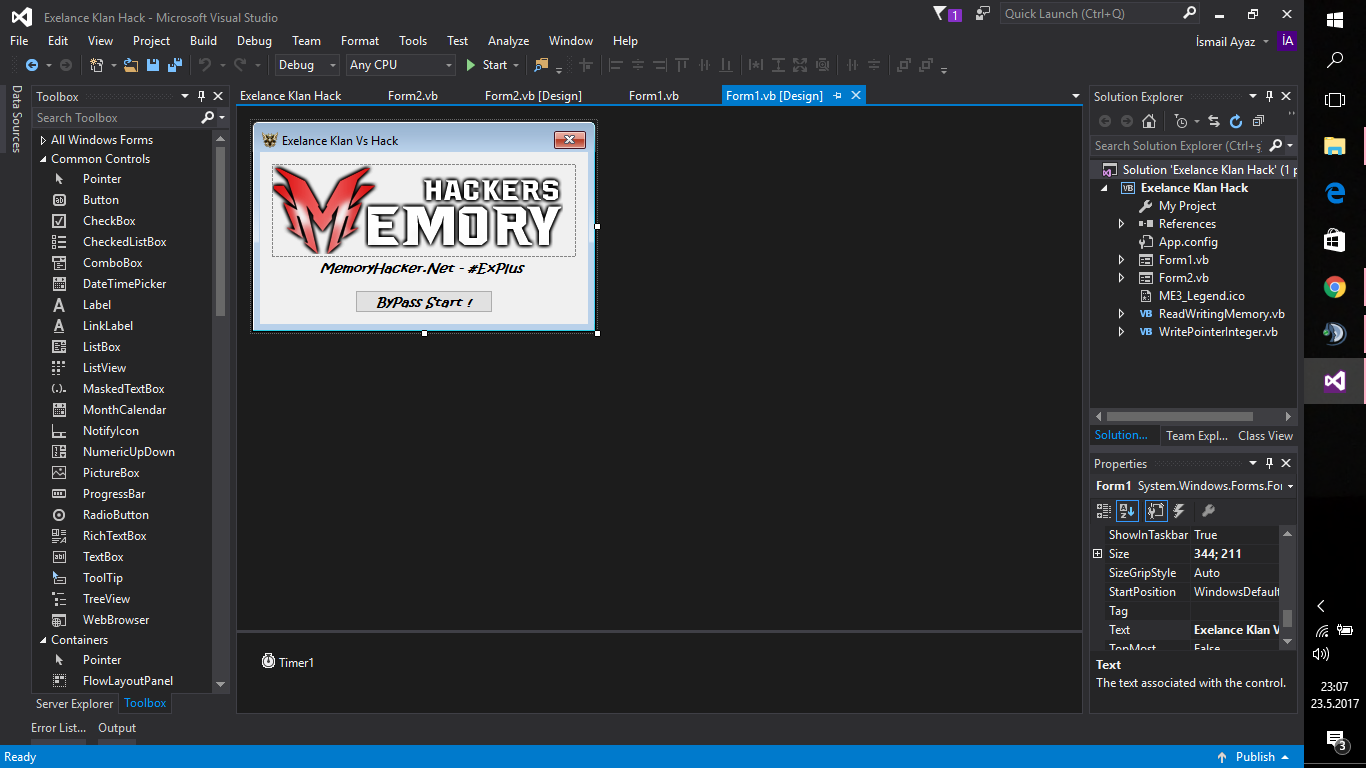Open the Build menu
Image resolution: width=1366 pixels, height=768 pixels.
203,41
